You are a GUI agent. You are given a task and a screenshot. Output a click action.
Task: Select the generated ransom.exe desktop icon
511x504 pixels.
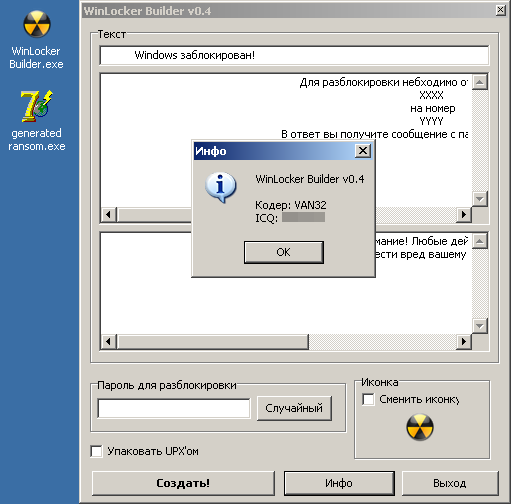[37, 120]
